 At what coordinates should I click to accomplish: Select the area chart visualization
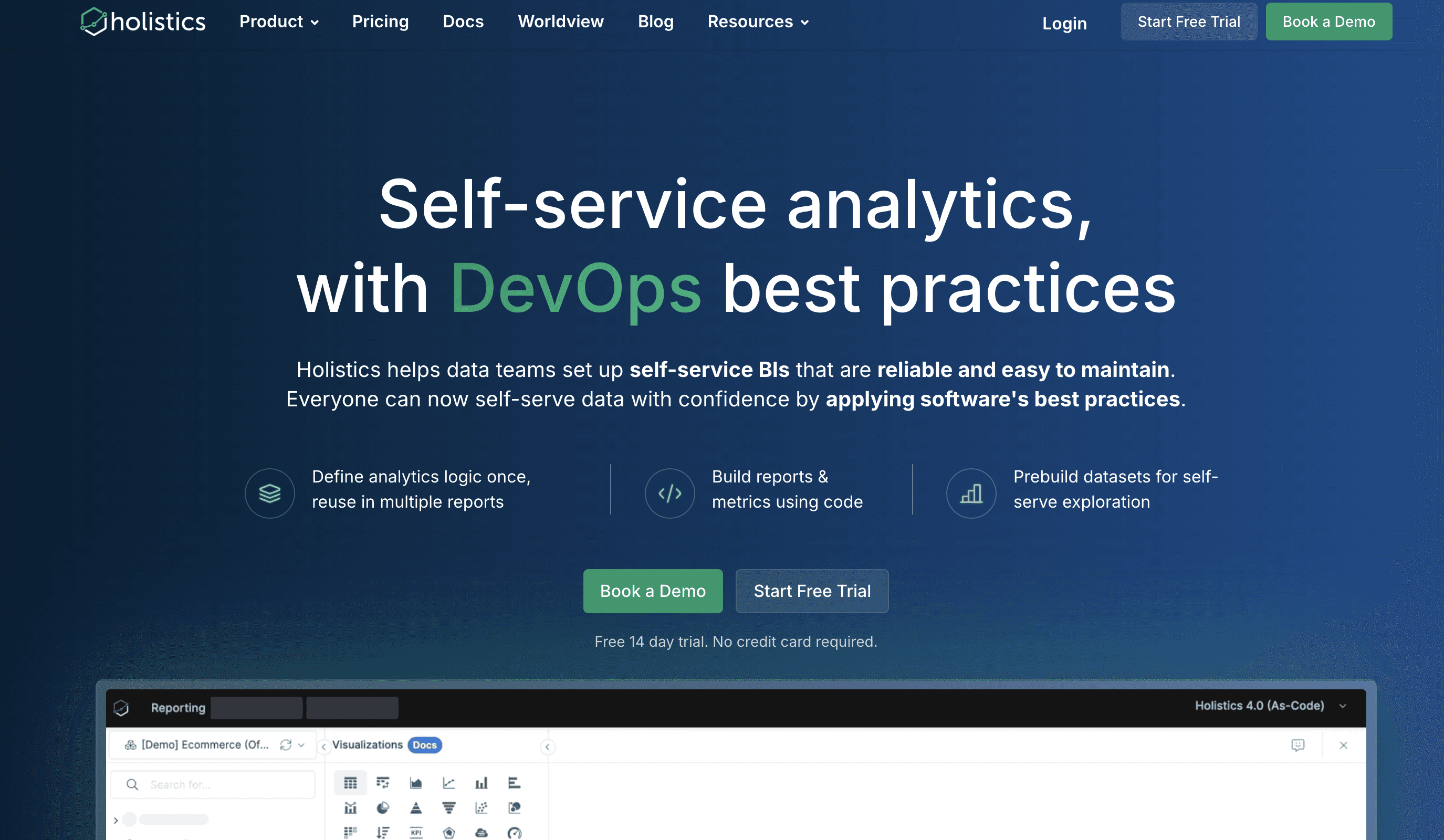[x=416, y=783]
